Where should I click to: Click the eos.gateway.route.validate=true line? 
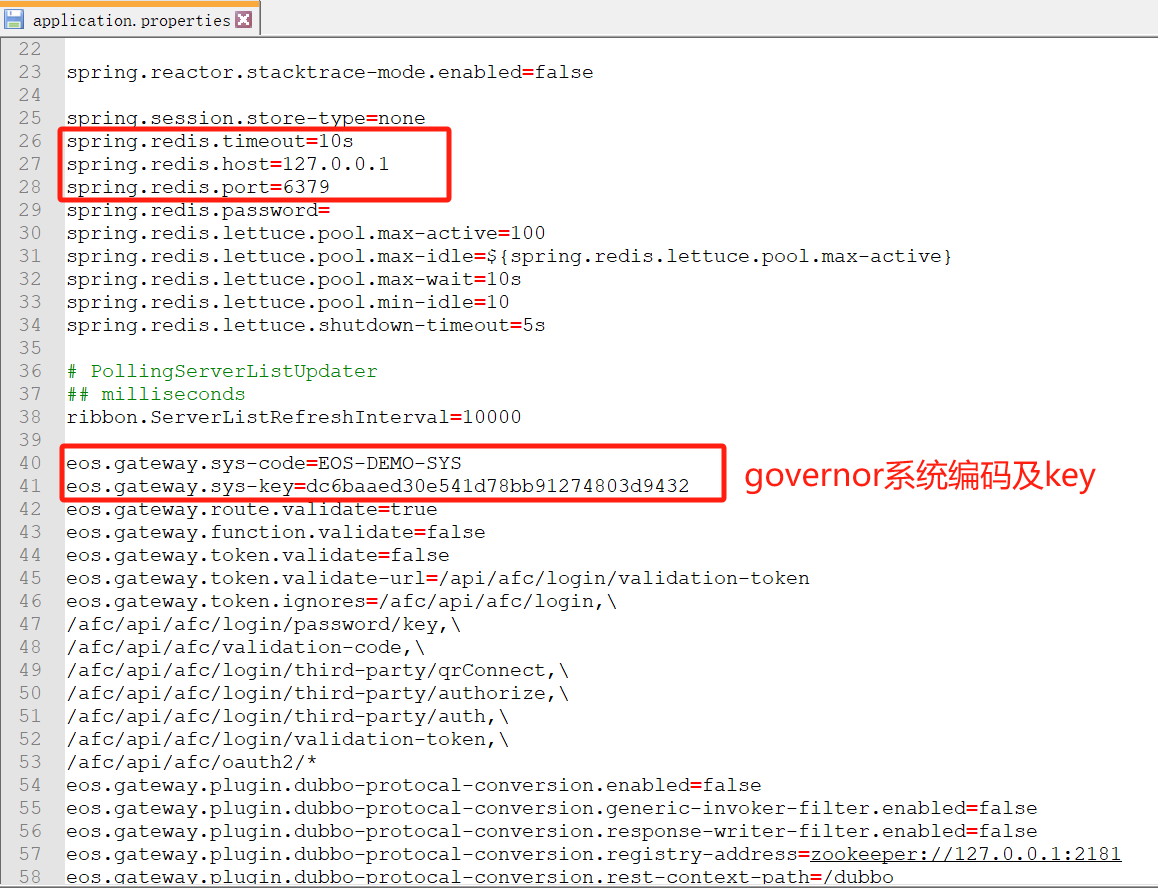tap(252, 509)
